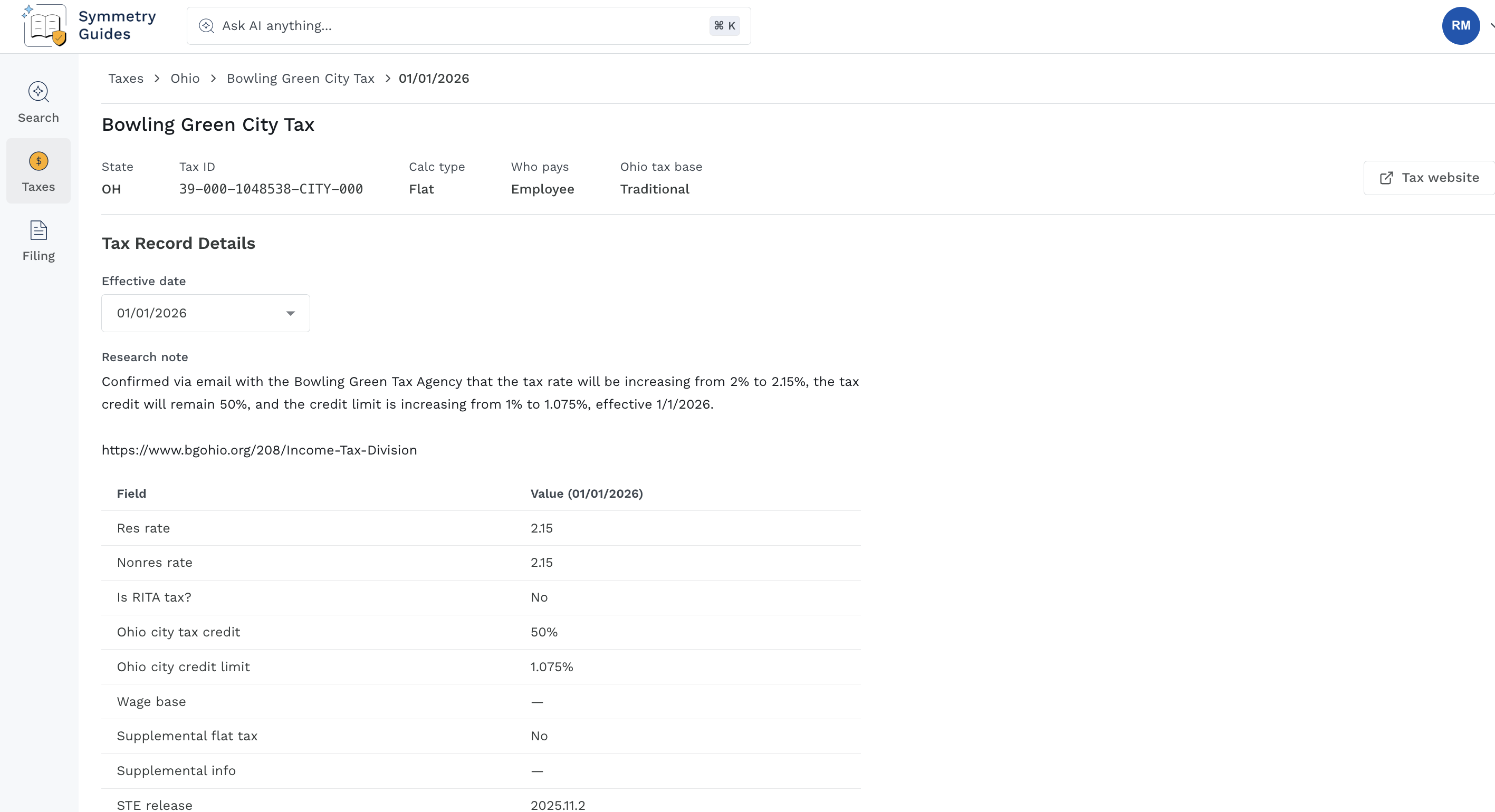The height and width of the screenshot is (812, 1495).
Task: Click the Nonres rate field label
Action: click(155, 563)
